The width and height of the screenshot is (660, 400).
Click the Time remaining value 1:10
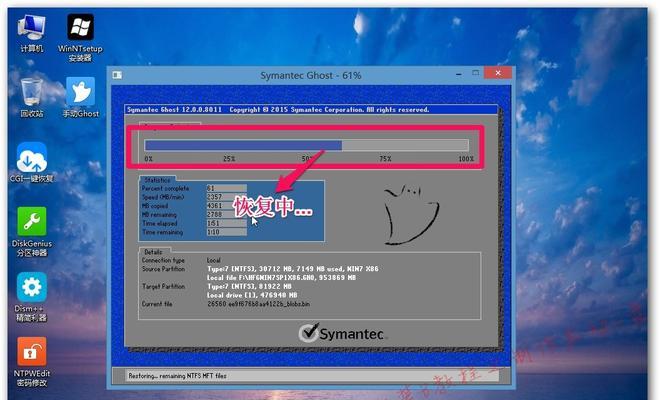226,232
